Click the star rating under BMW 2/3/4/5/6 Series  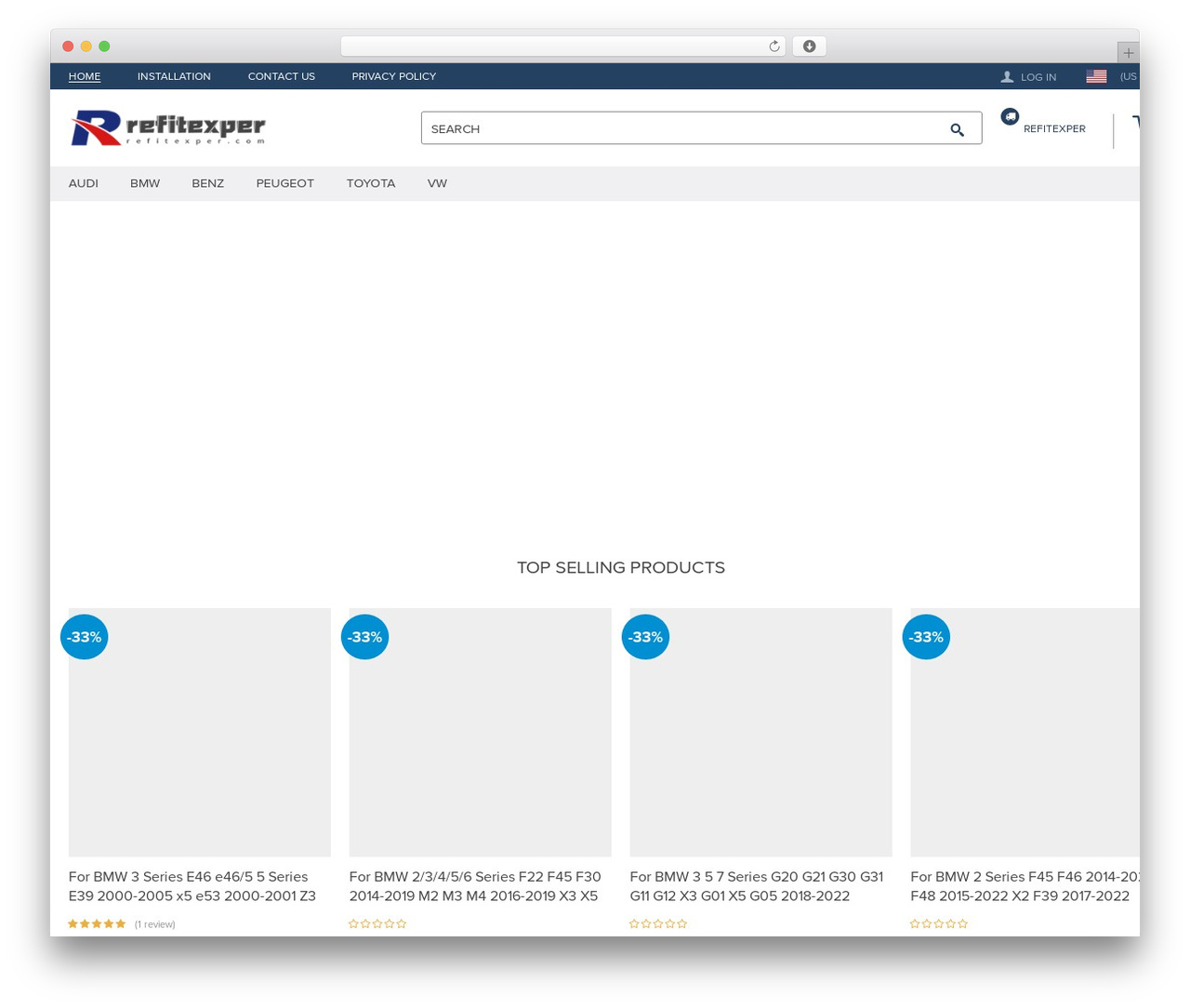(x=377, y=923)
